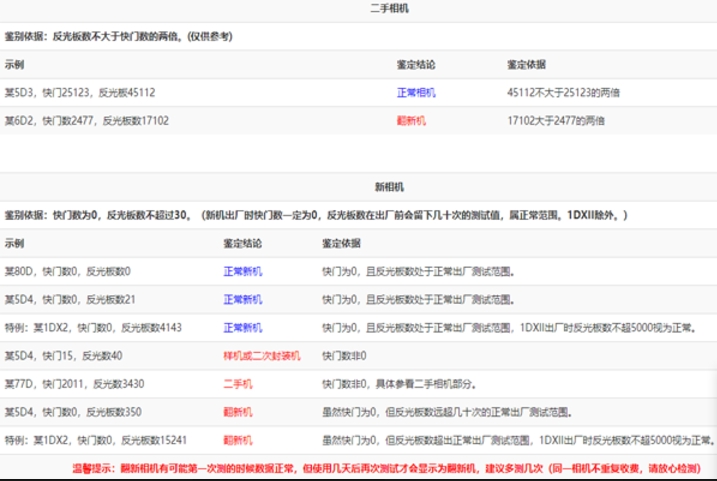Select the 某5D3 快门25123 example cell
This screenshot has height=481, width=717.
pyautogui.click(x=80, y=92)
